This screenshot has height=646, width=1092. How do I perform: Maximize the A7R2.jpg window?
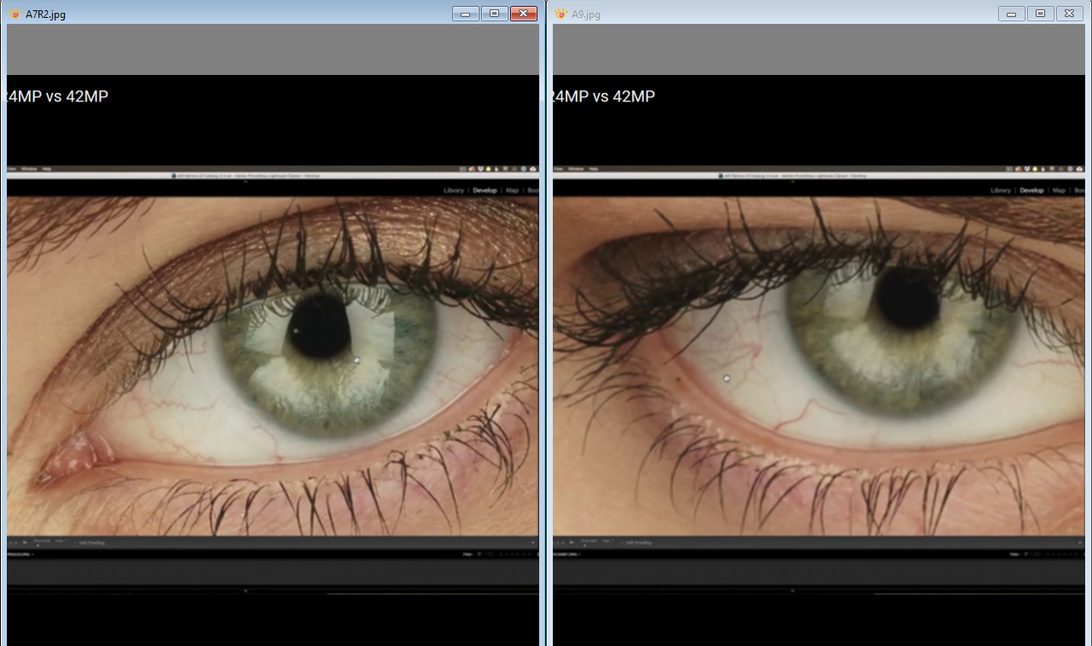(x=494, y=14)
